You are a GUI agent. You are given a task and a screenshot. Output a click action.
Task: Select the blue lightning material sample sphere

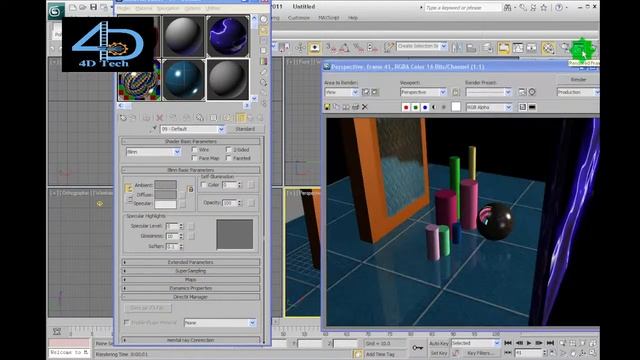228,36
